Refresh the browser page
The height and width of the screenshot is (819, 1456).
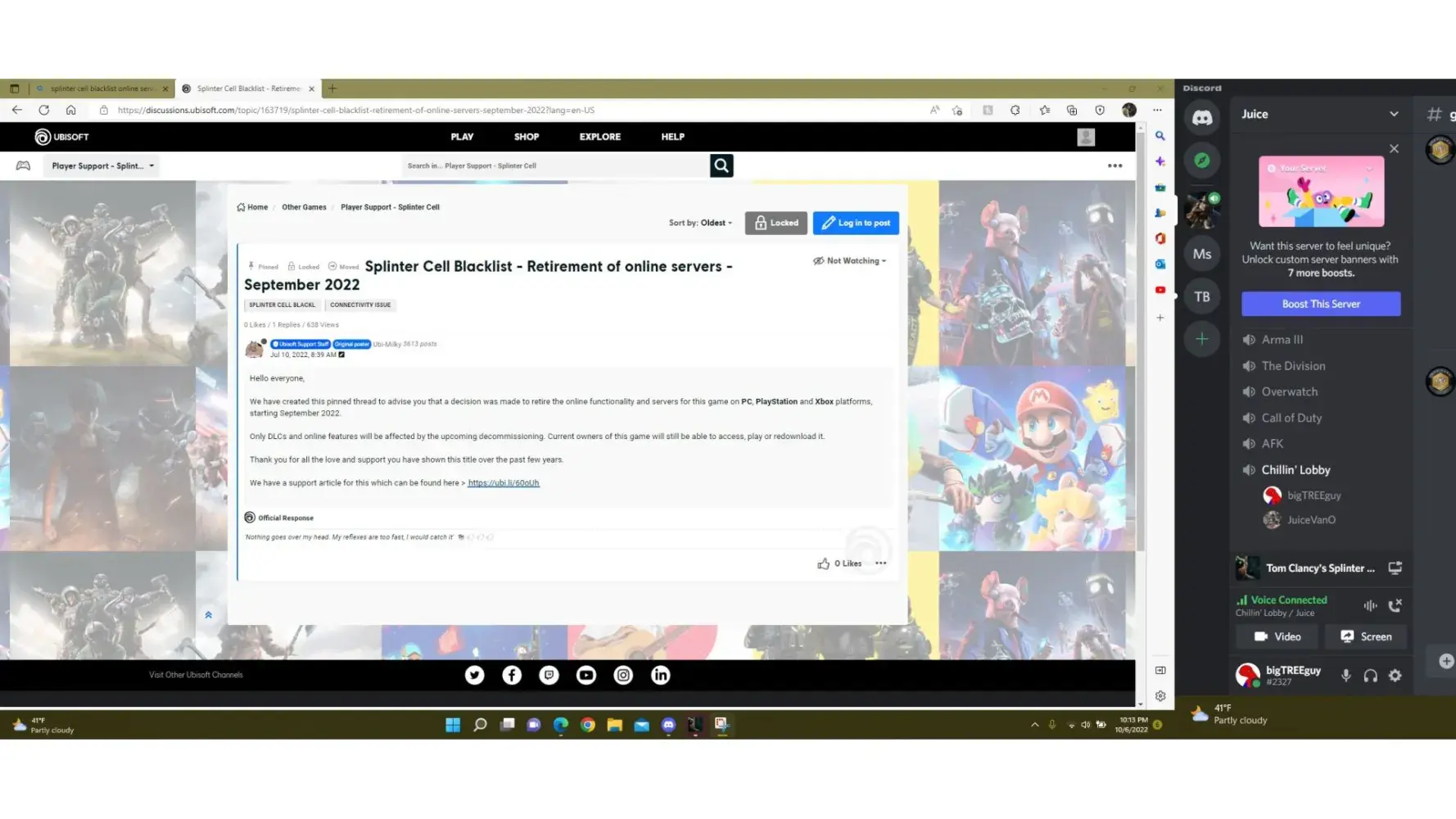pyautogui.click(x=44, y=110)
